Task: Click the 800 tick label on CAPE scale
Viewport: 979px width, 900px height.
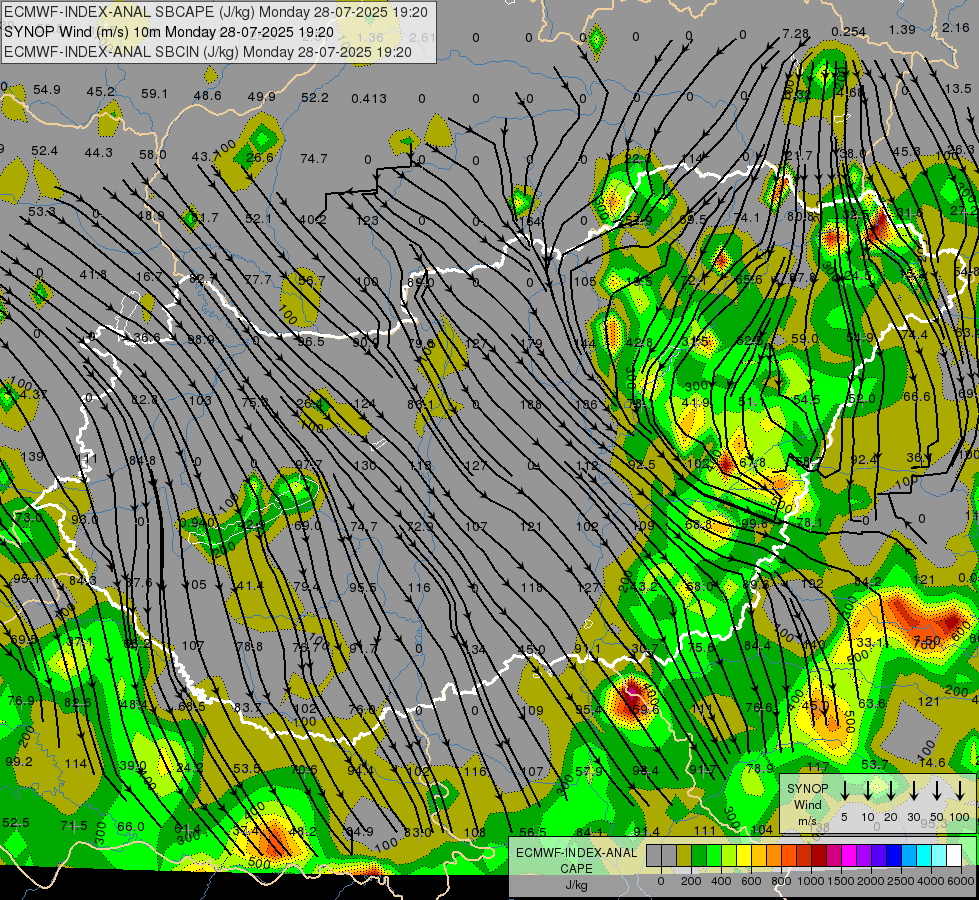Action: pyautogui.click(x=781, y=881)
